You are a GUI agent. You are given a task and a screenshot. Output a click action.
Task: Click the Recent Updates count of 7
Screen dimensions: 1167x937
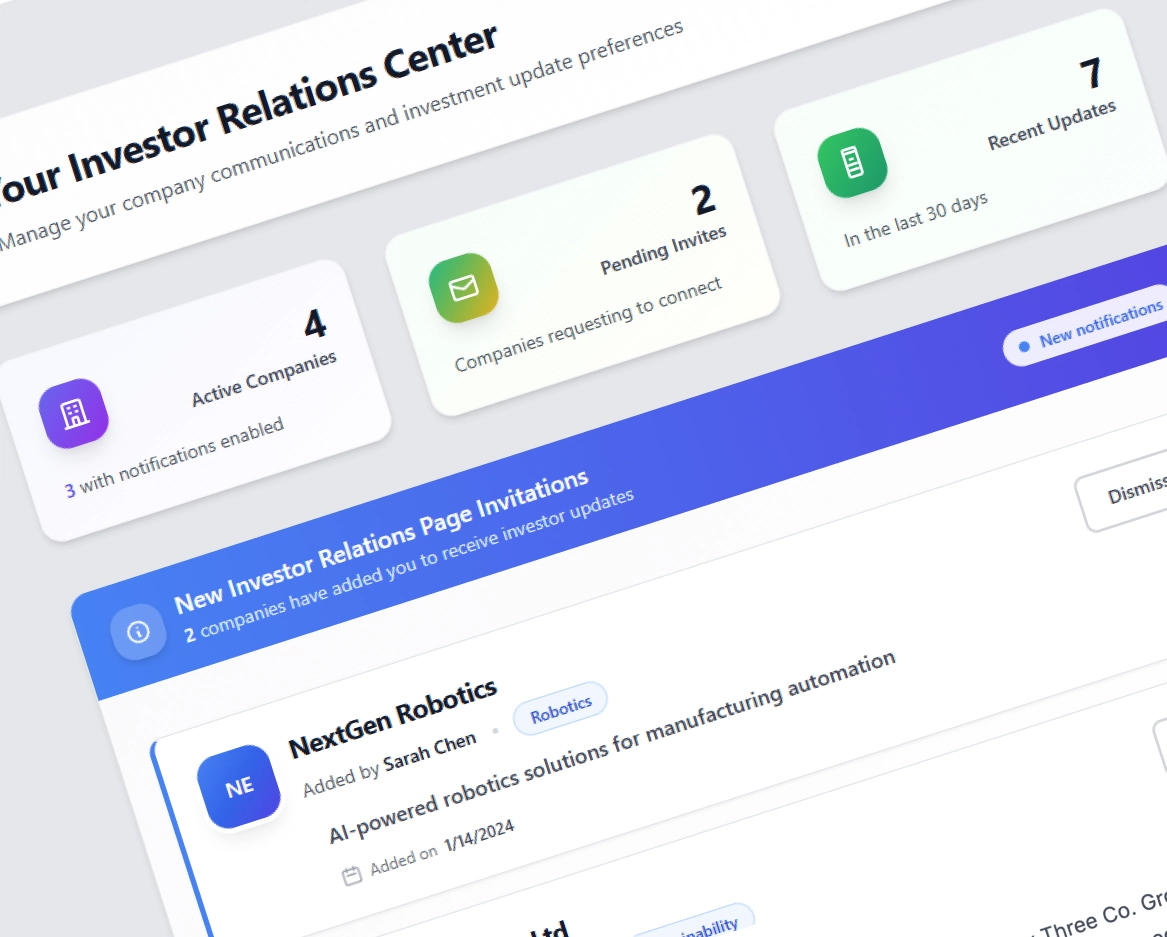click(1090, 74)
